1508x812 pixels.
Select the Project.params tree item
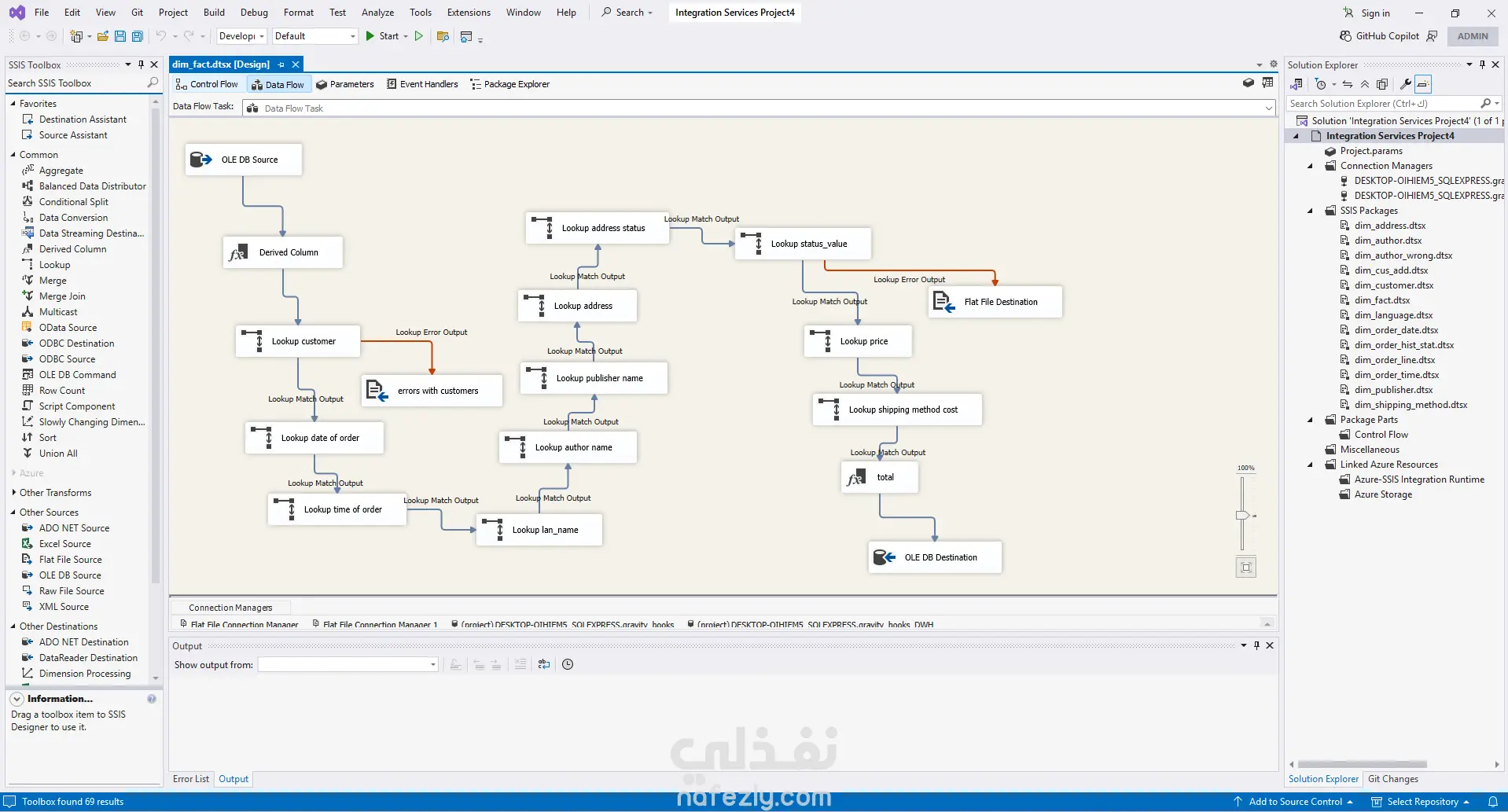(1371, 151)
